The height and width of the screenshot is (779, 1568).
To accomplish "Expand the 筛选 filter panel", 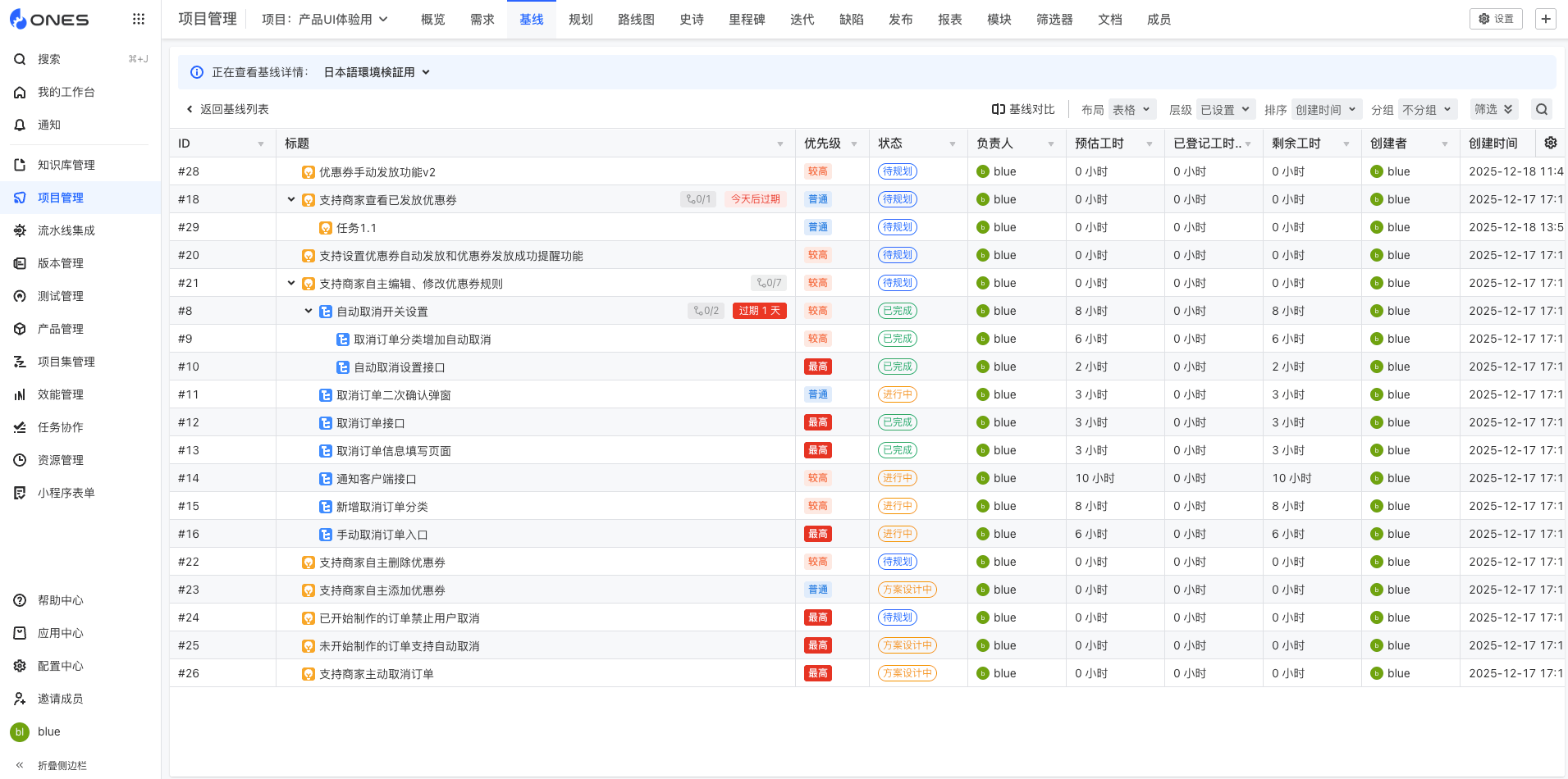I will click(x=1493, y=109).
